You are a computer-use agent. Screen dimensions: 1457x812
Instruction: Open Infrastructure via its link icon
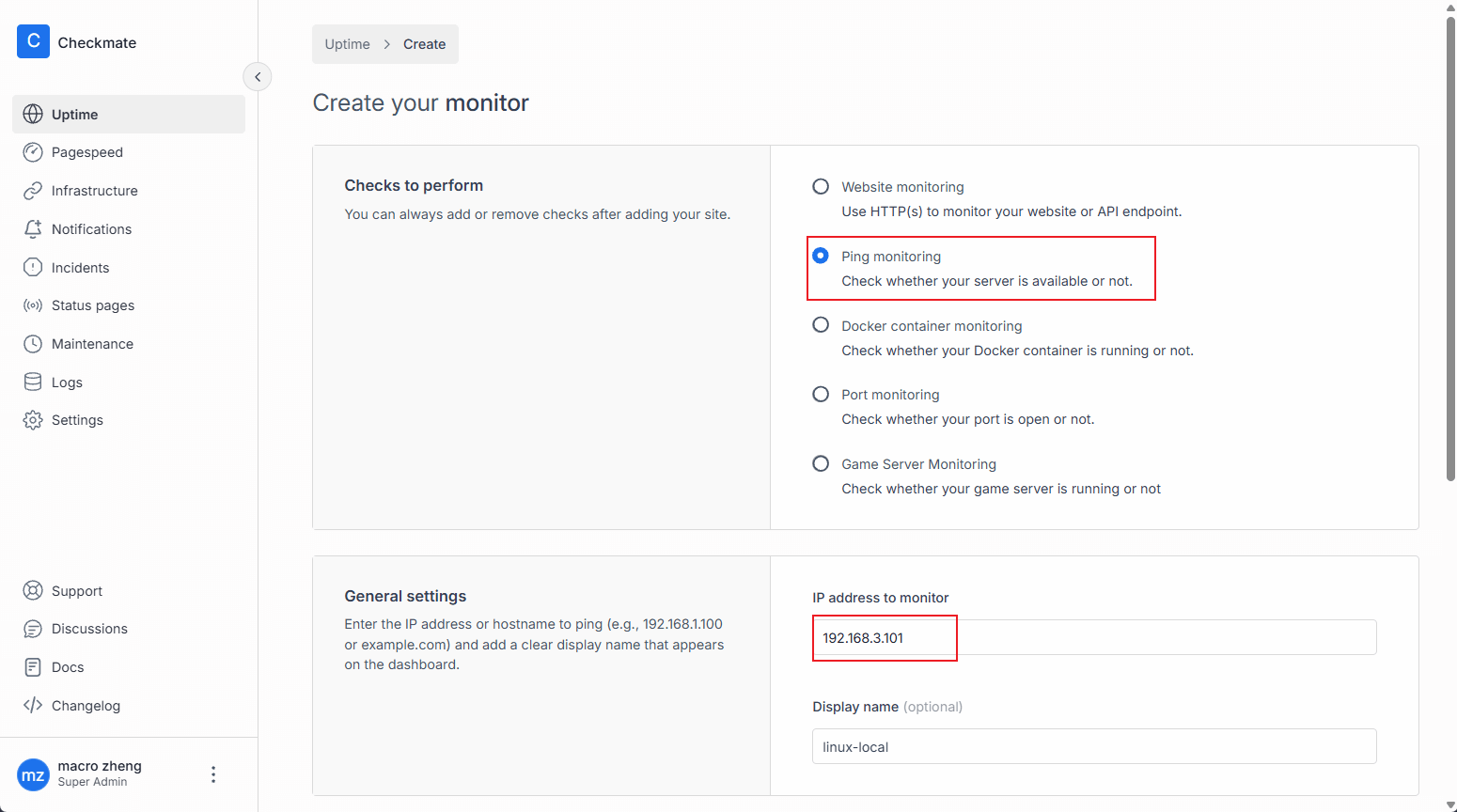coord(33,191)
